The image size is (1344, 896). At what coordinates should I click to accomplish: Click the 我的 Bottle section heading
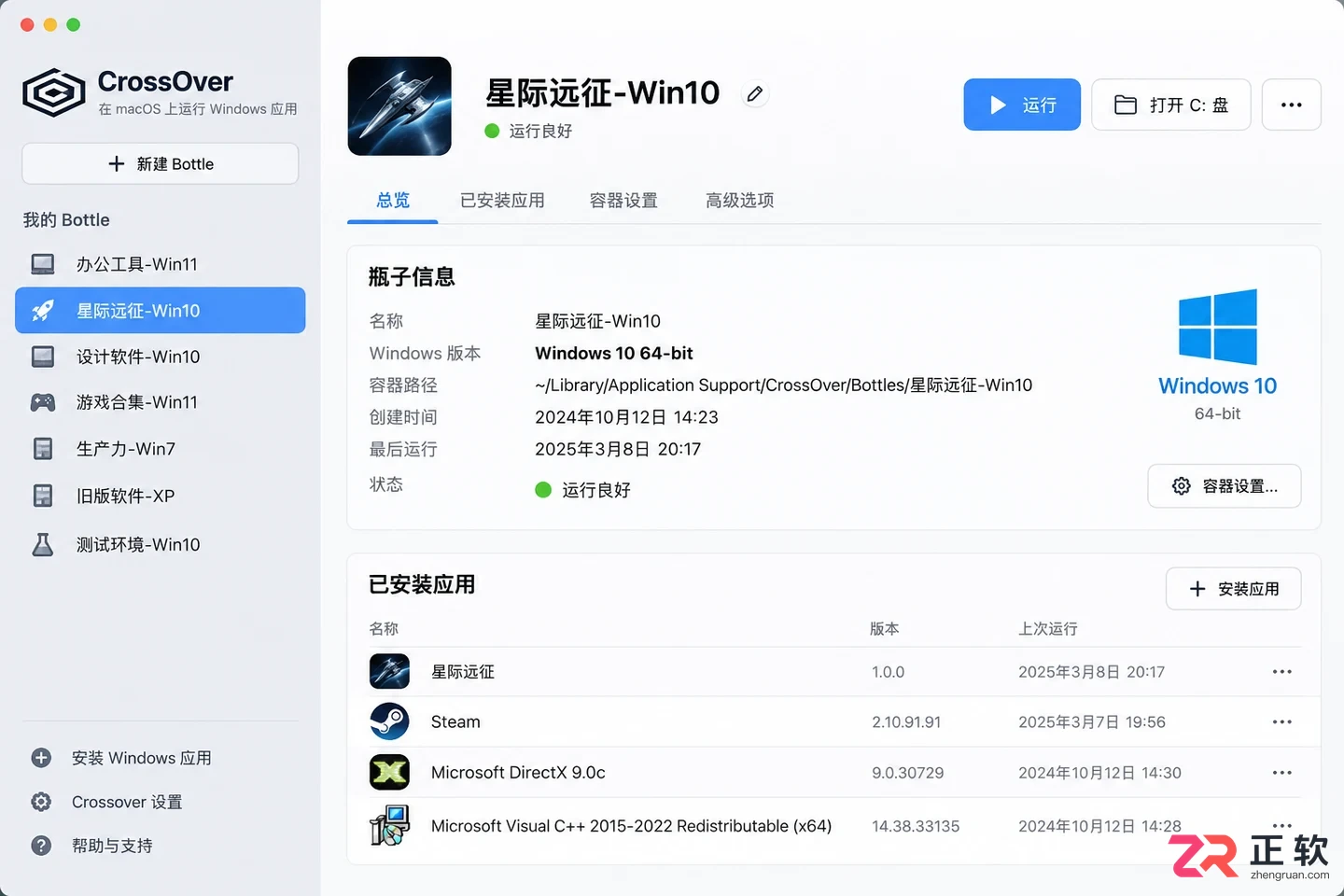tap(66, 219)
